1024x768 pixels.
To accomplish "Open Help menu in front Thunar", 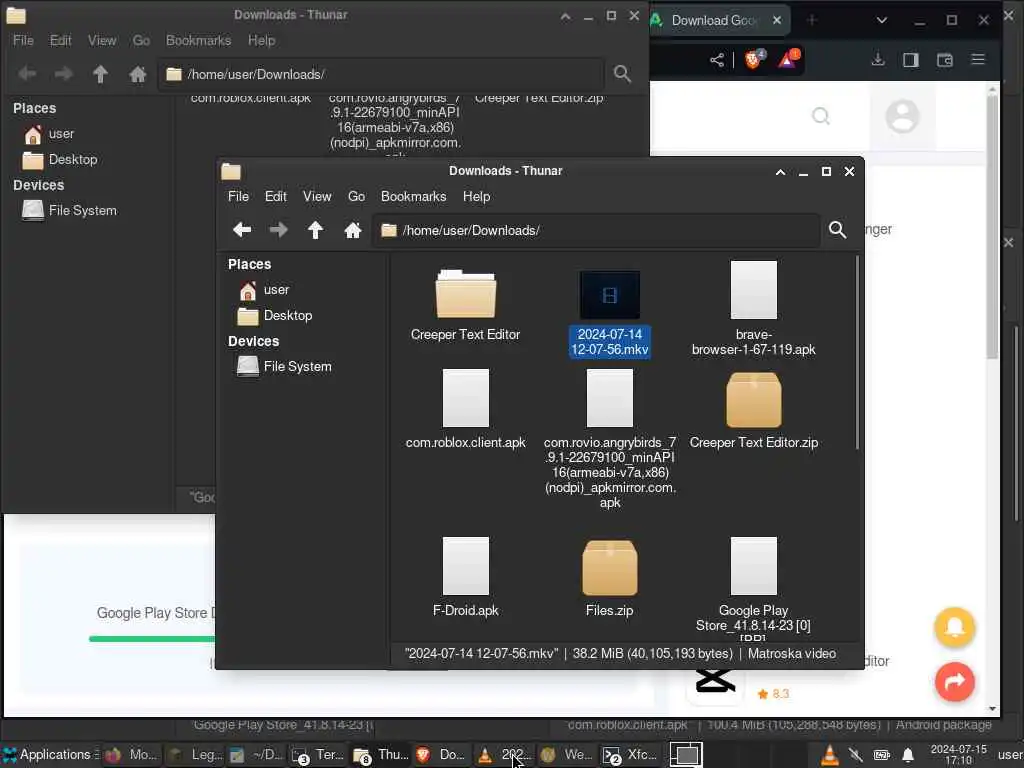I will coord(476,196).
